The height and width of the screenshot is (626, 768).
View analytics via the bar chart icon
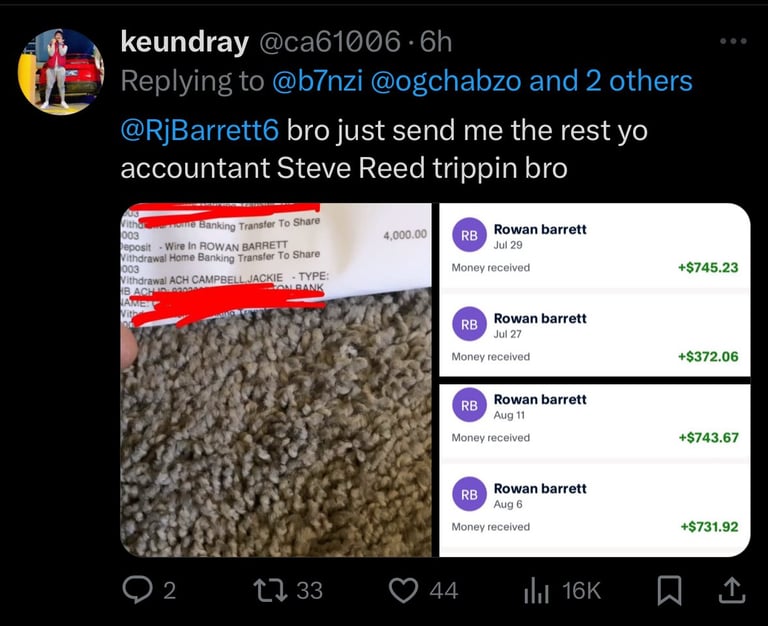pyautogui.click(x=536, y=590)
